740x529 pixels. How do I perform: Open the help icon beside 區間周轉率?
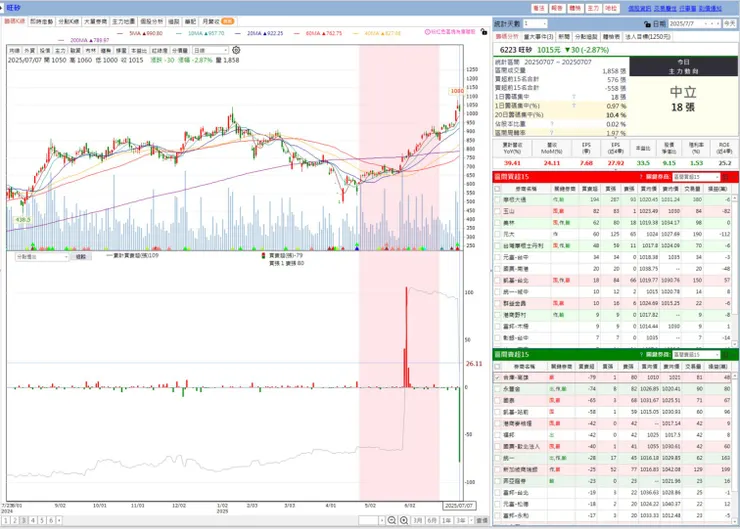552,133
